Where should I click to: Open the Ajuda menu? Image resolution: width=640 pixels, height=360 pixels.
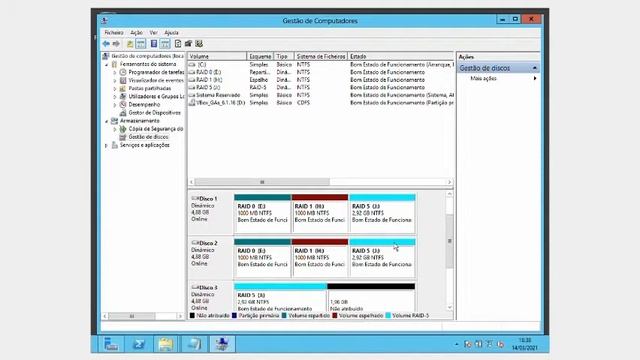pyautogui.click(x=171, y=32)
